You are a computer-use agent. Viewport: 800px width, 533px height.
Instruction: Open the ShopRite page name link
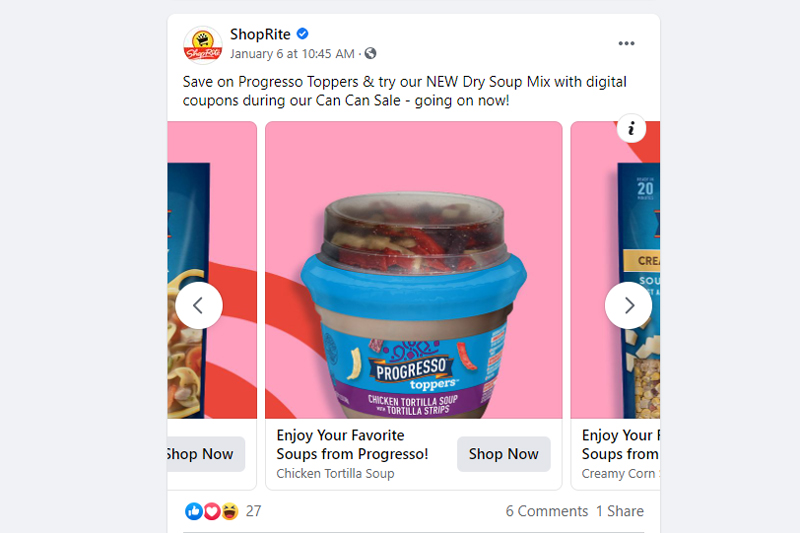point(260,34)
